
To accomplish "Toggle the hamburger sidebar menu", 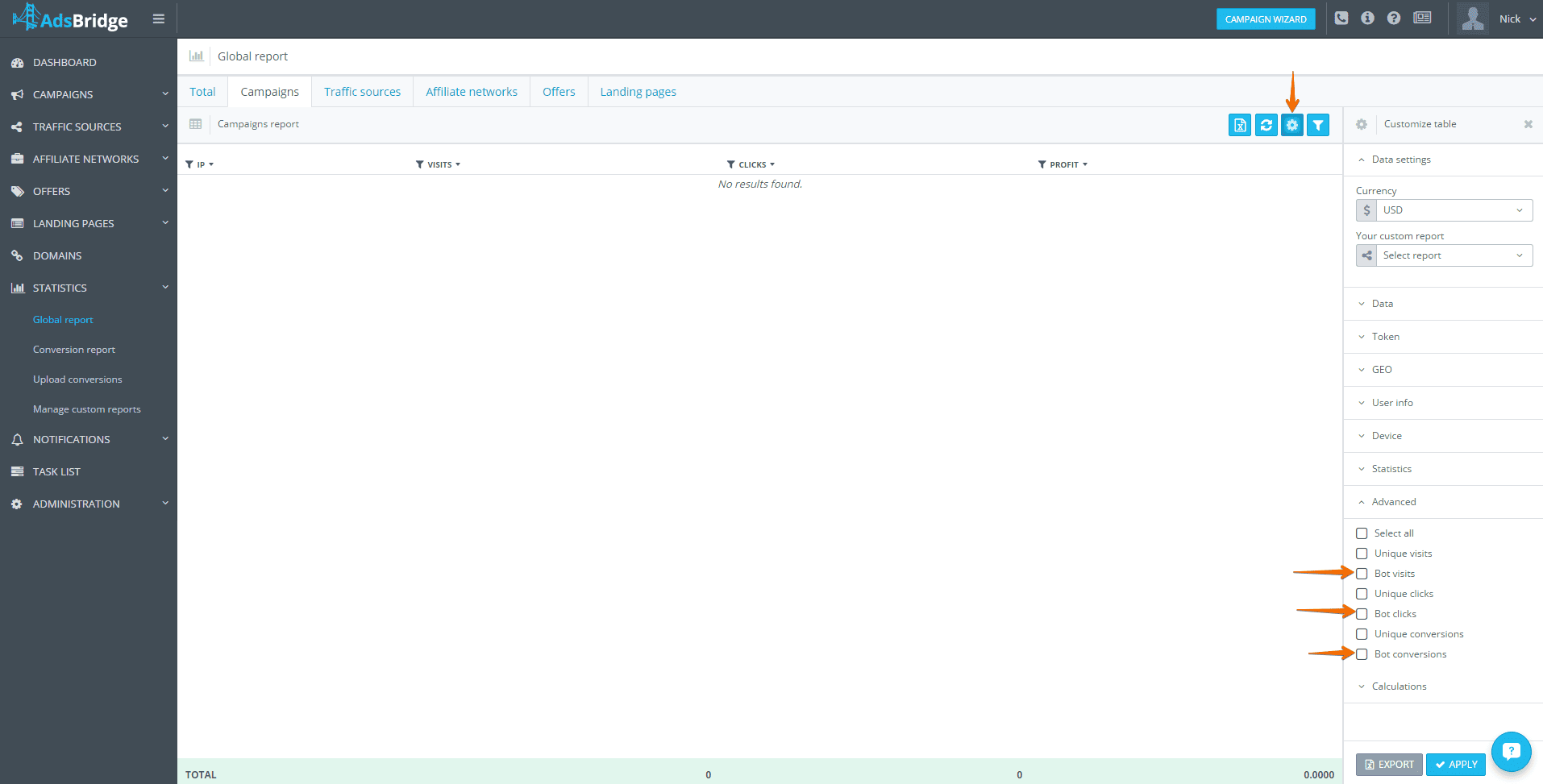I will point(159,19).
